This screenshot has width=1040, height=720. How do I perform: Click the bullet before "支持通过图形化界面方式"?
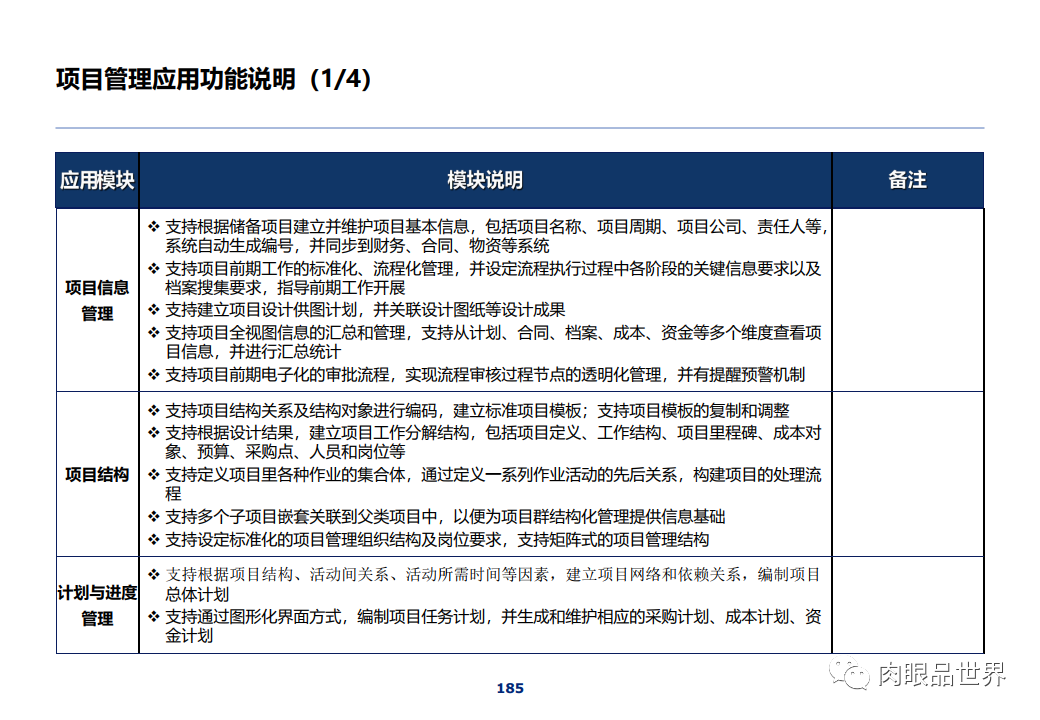[152, 618]
